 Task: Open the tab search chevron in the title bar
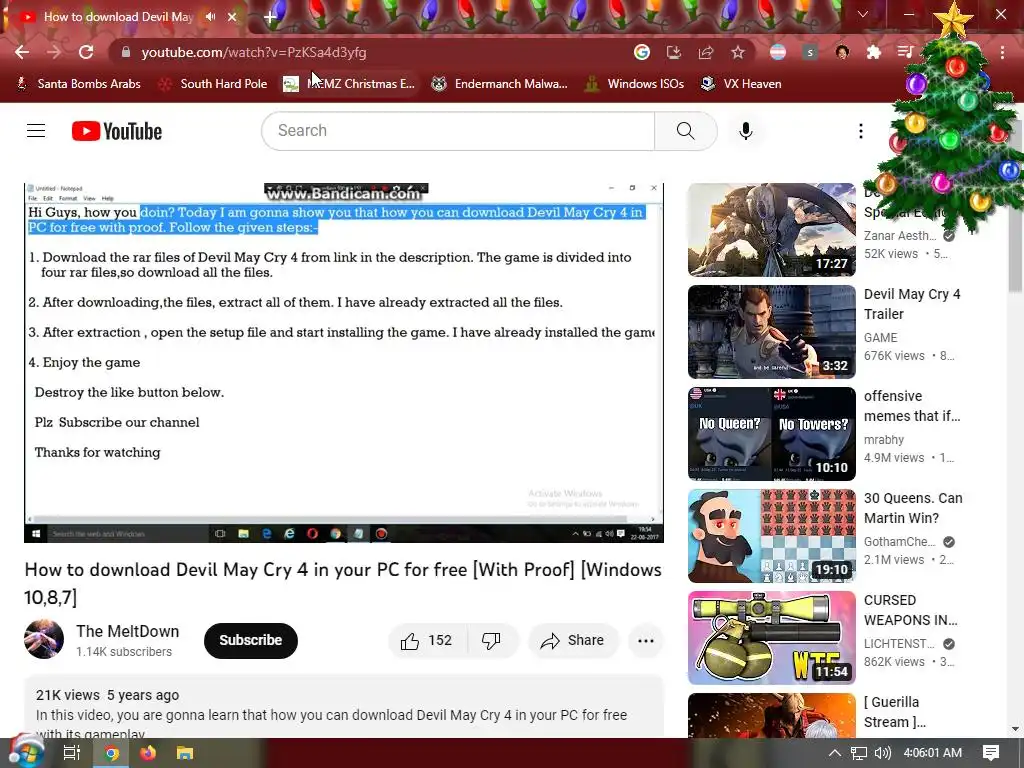863,14
